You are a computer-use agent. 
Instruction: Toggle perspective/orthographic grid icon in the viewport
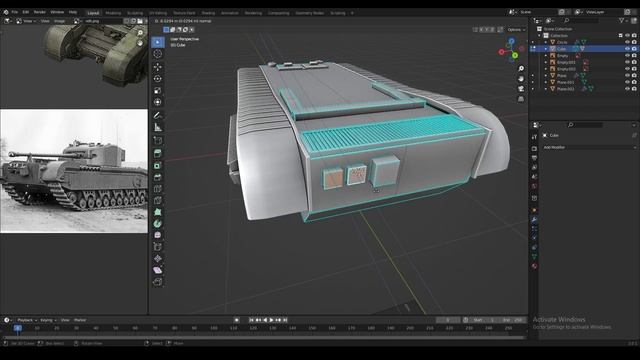(521, 99)
